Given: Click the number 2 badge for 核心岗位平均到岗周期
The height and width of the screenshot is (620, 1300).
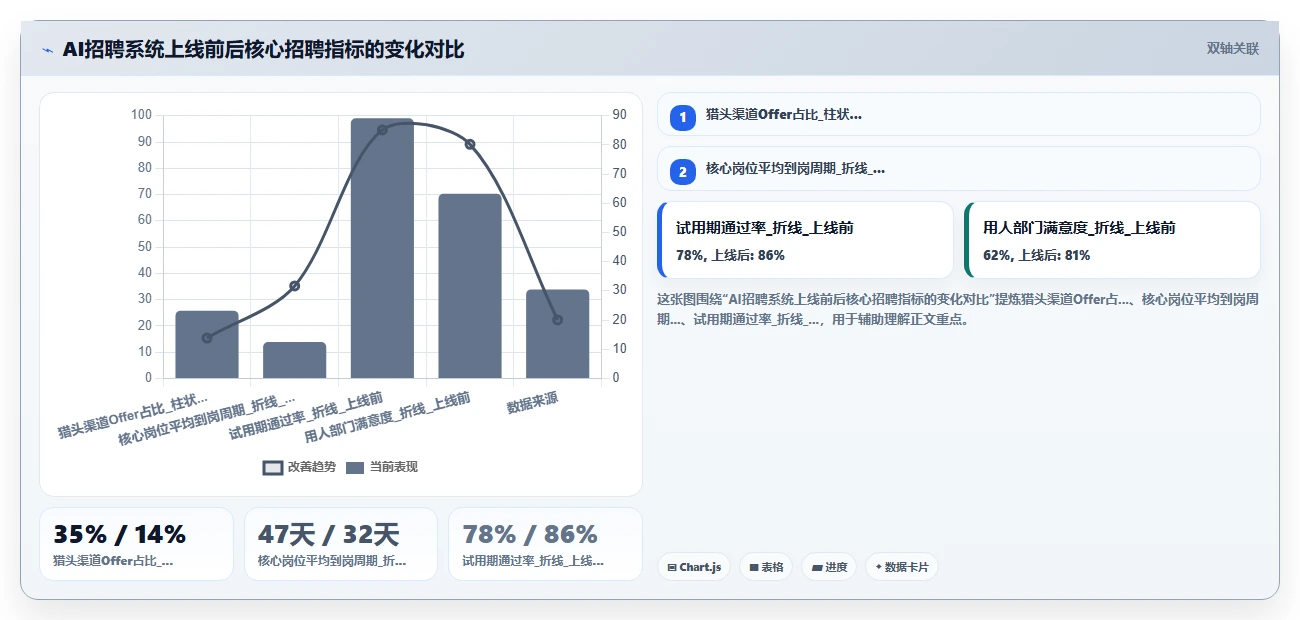Looking at the screenshot, I should [683, 172].
